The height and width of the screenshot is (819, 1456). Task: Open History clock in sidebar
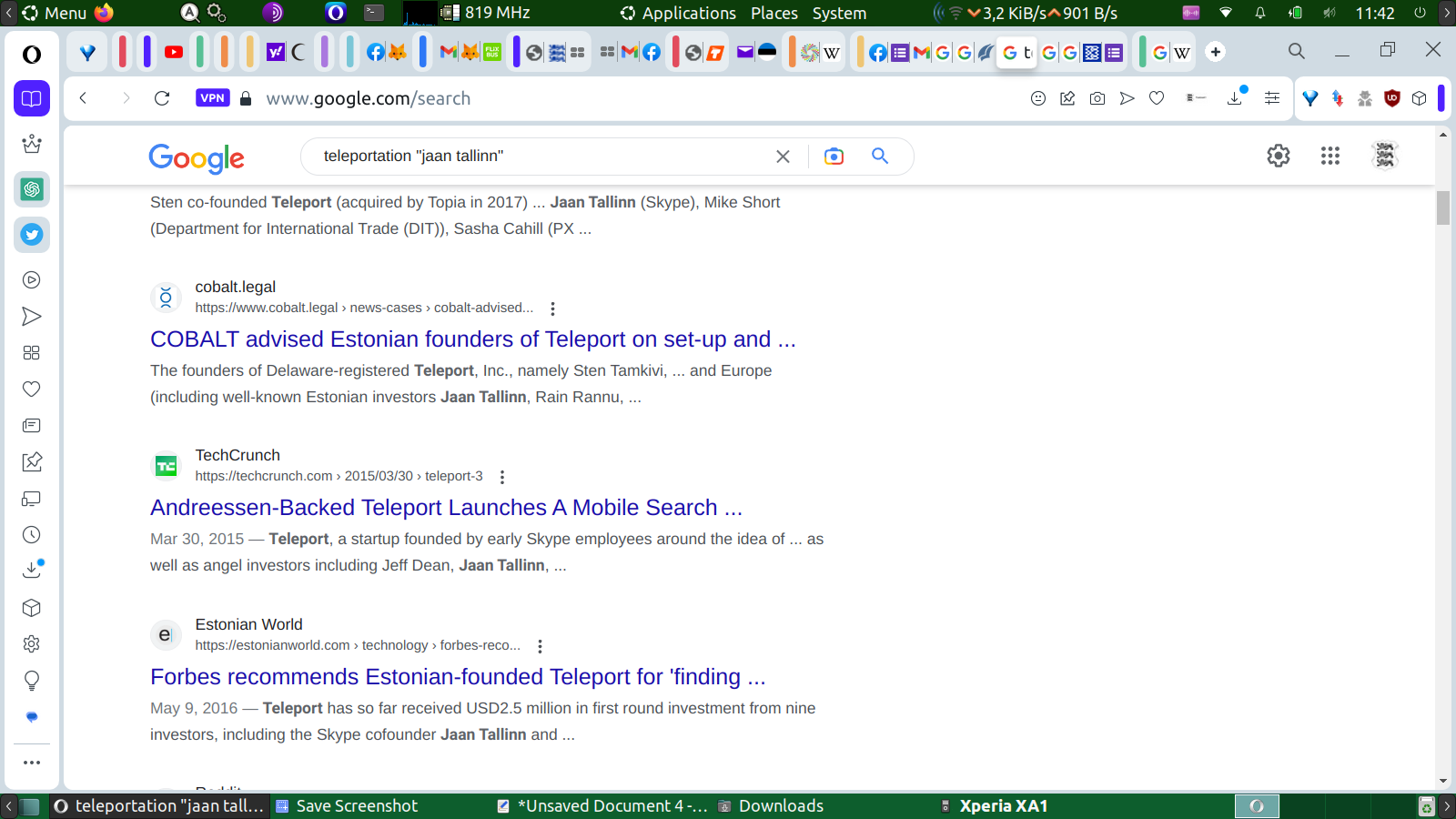(32, 535)
